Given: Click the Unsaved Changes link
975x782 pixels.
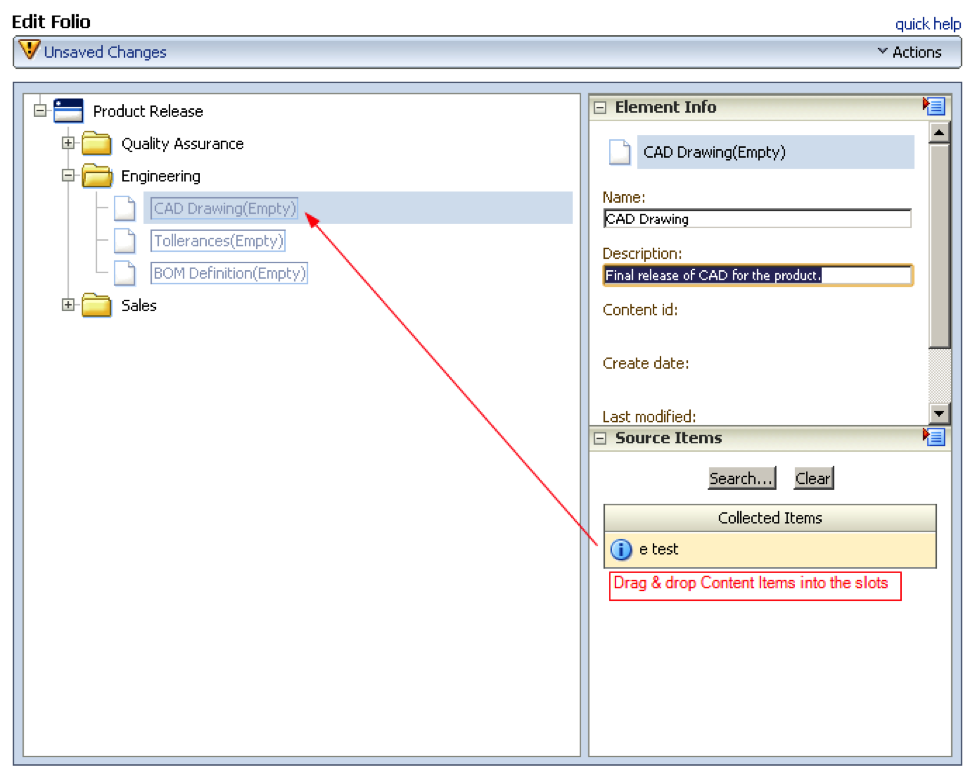Looking at the screenshot, I should pos(105,52).
